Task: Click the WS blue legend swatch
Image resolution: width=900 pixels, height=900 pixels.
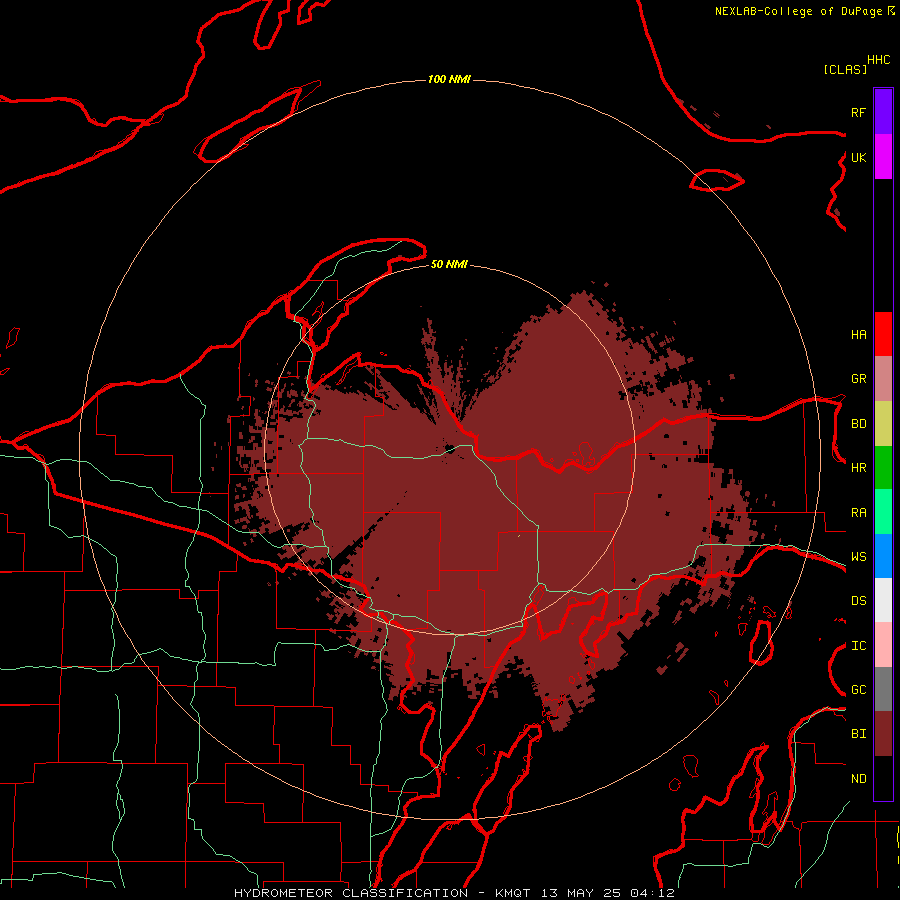Action: pyautogui.click(x=883, y=556)
